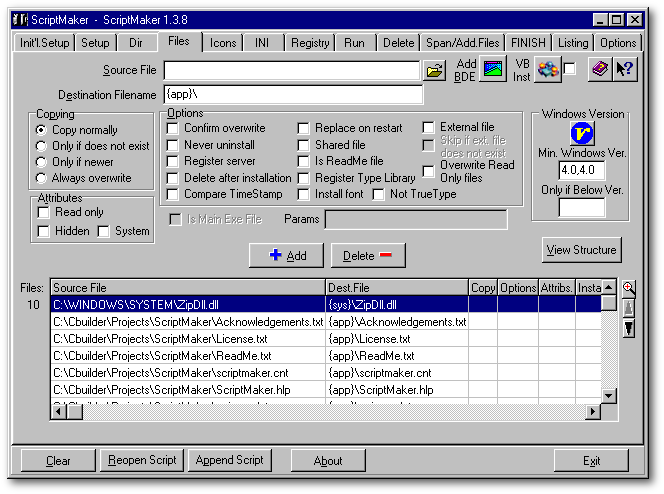The height and width of the screenshot is (494, 664).
Task: Click file list vertical scrollbar down arrow
Action: coord(609,396)
